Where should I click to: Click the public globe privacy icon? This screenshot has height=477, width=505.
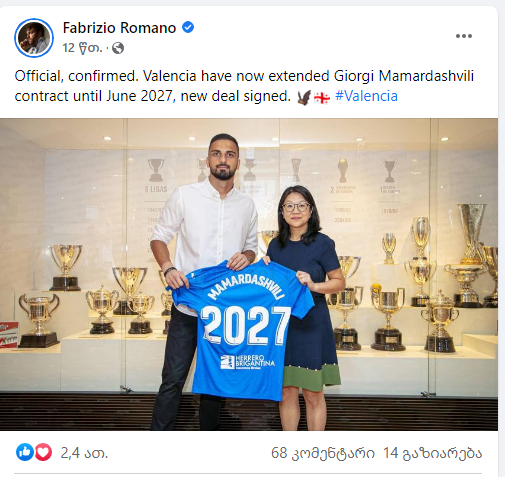tap(118, 49)
